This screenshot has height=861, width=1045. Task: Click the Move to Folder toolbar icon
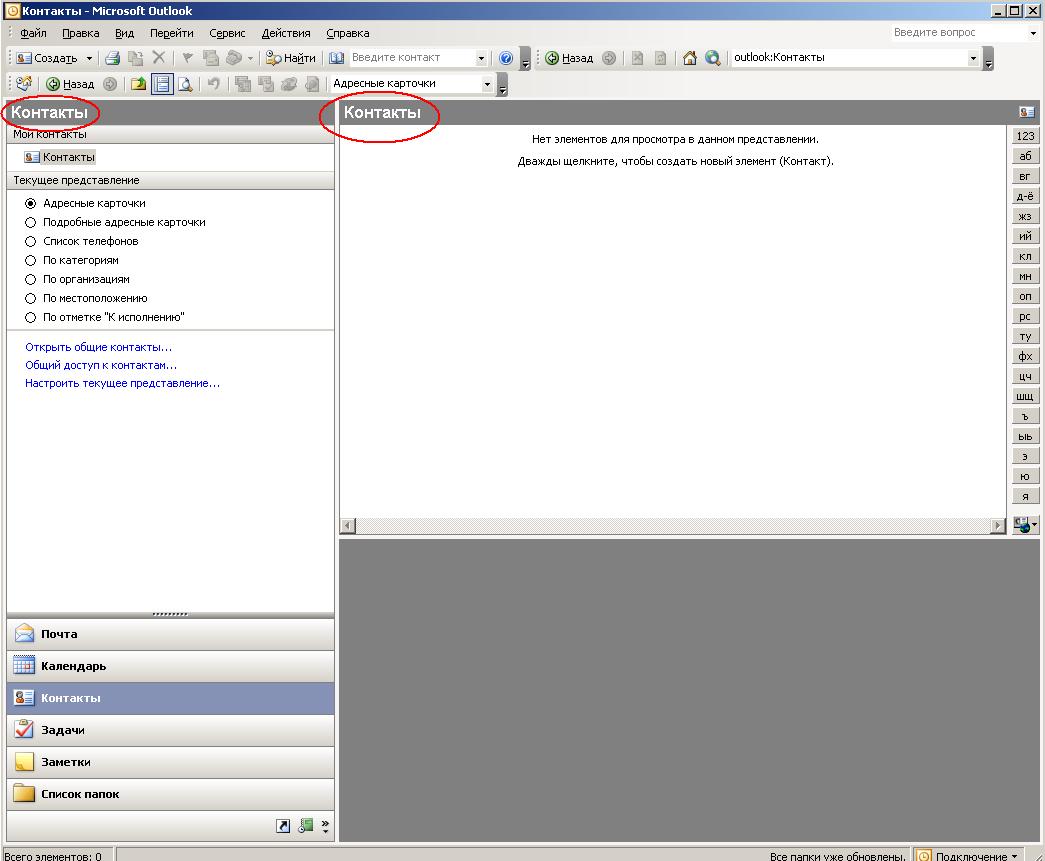click(136, 58)
